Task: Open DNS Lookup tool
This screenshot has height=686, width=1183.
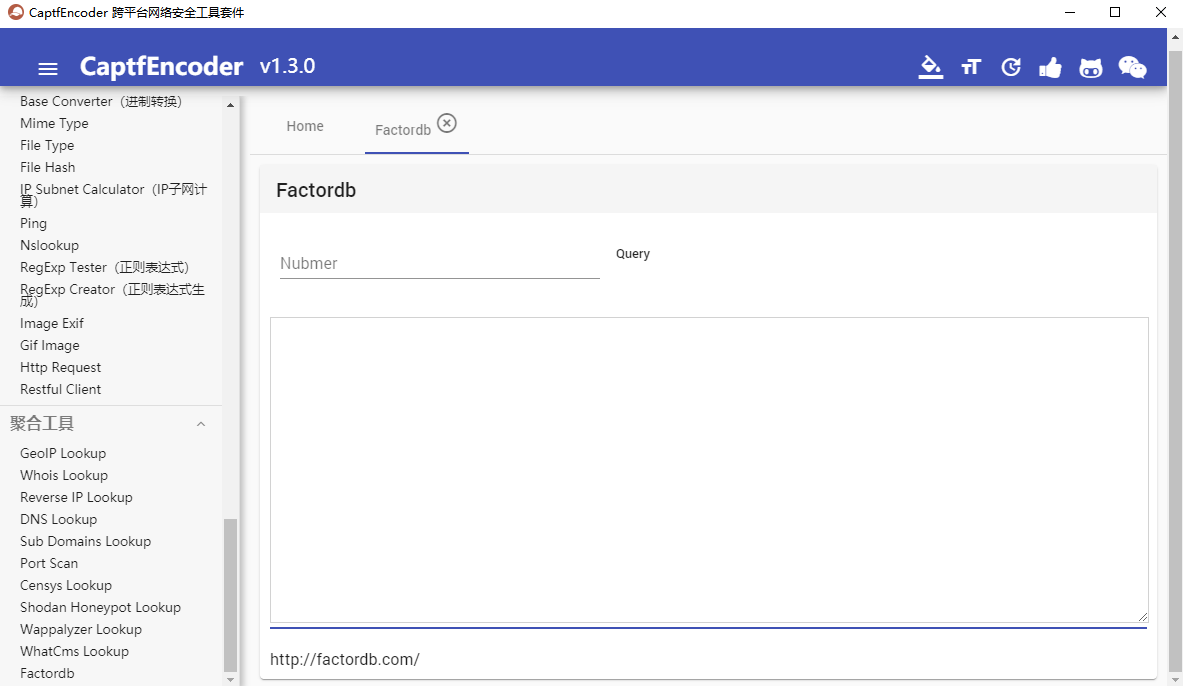Action: 58,518
